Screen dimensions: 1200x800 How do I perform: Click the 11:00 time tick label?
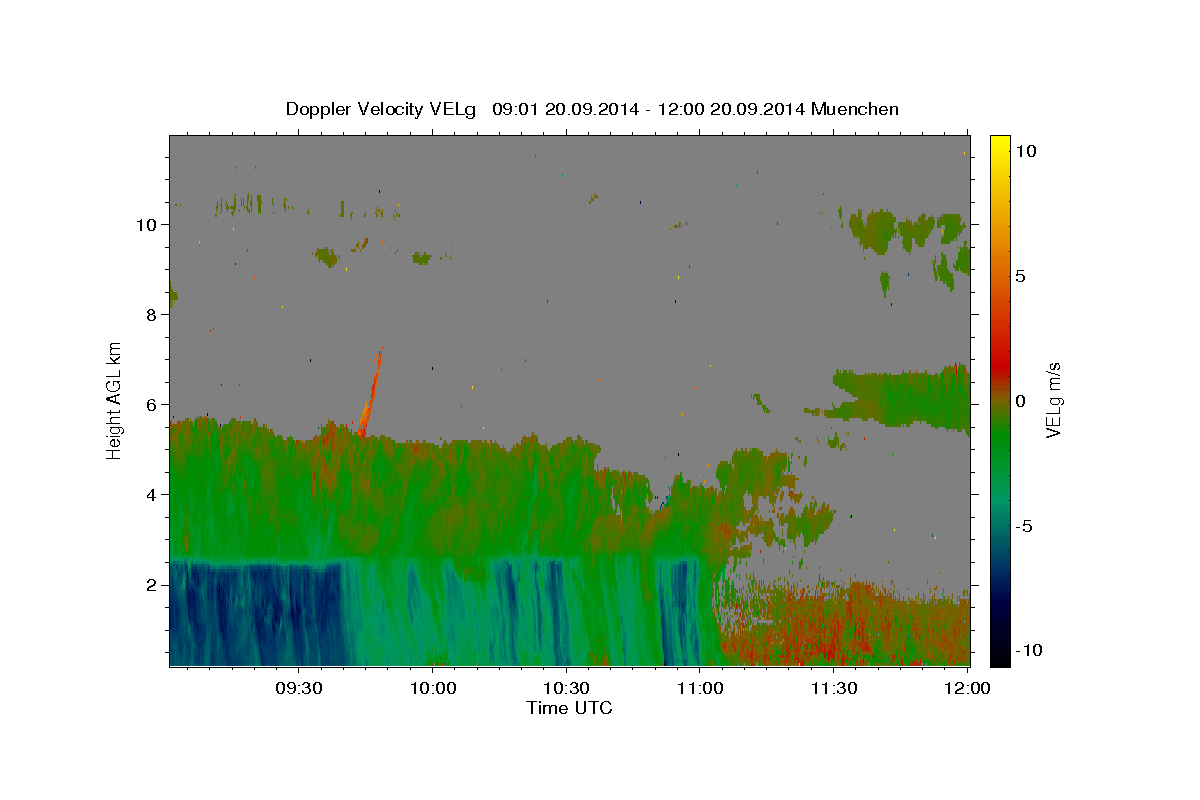tap(700, 688)
